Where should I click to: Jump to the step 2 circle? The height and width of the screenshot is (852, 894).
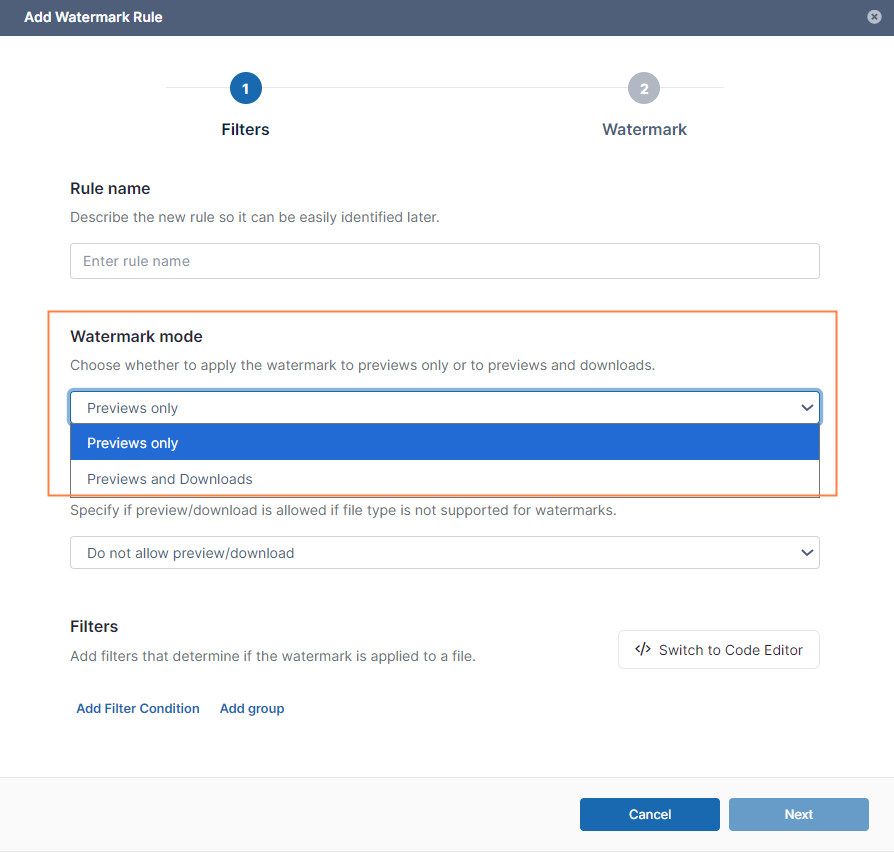[x=644, y=88]
